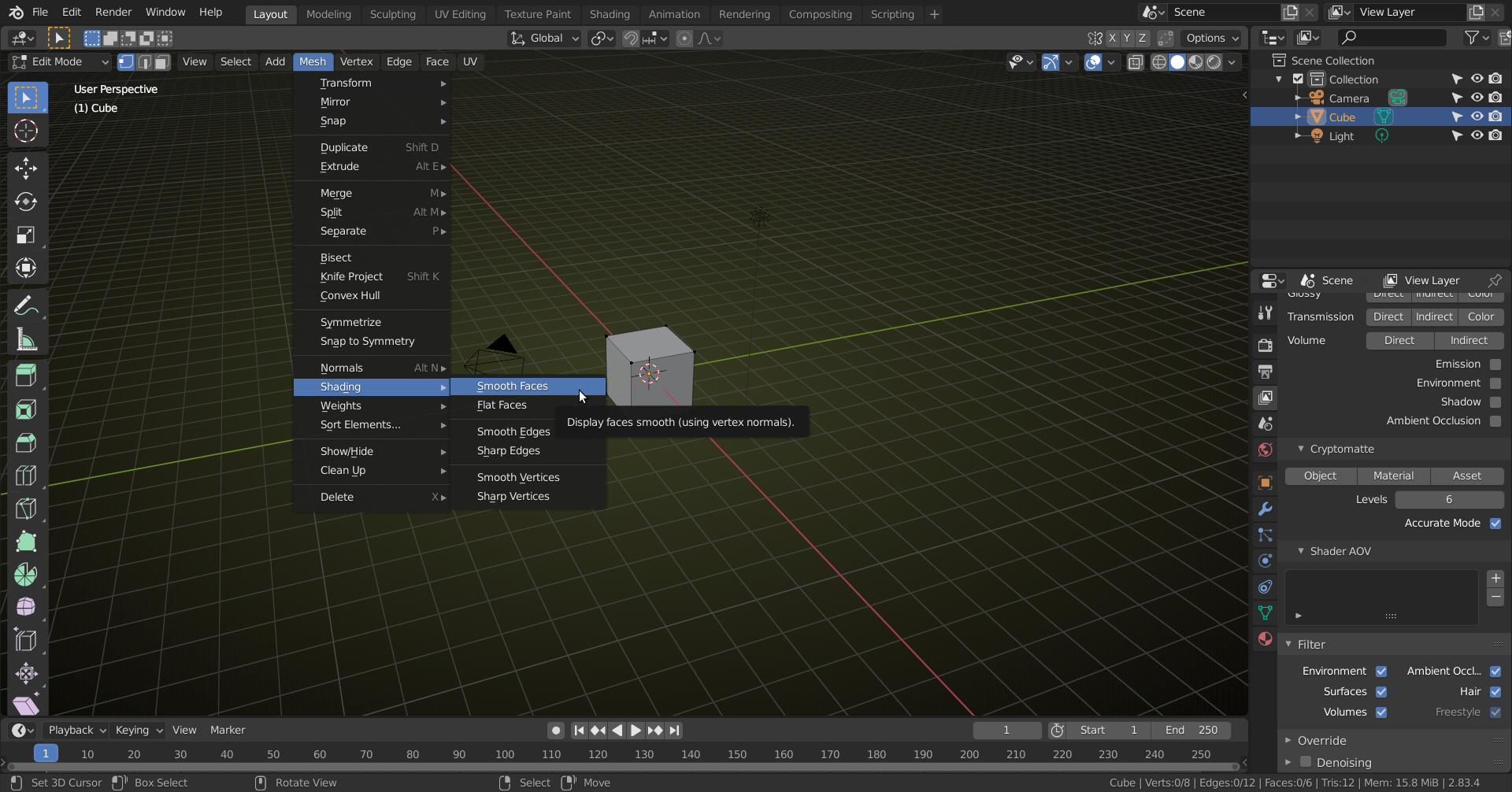
Task: Activate the Scale tool
Action: 26,235
